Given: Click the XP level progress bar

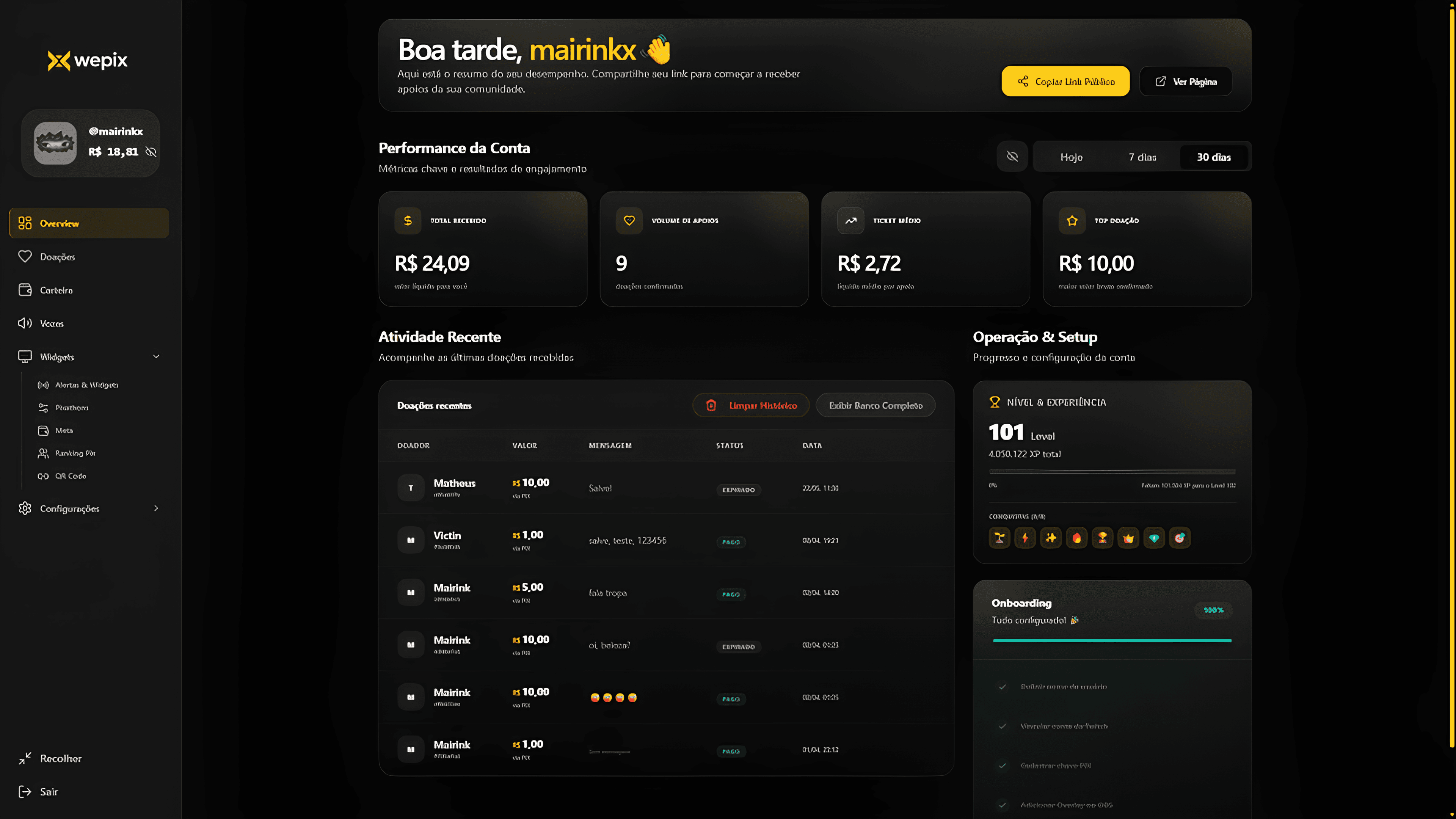Looking at the screenshot, I should pyautogui.click(x=1112, y=471).
